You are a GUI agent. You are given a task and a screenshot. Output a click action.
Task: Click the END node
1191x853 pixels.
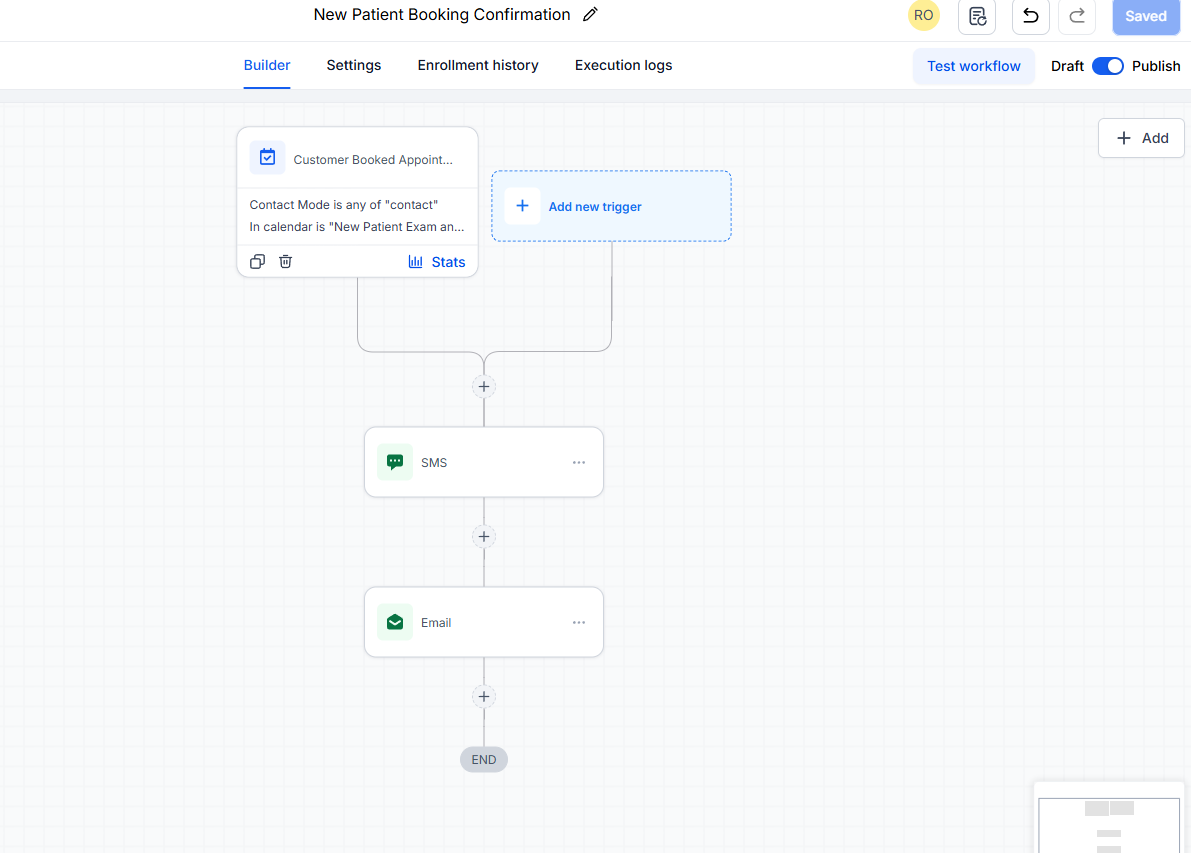pyautogui.click(x=484, y=760)
